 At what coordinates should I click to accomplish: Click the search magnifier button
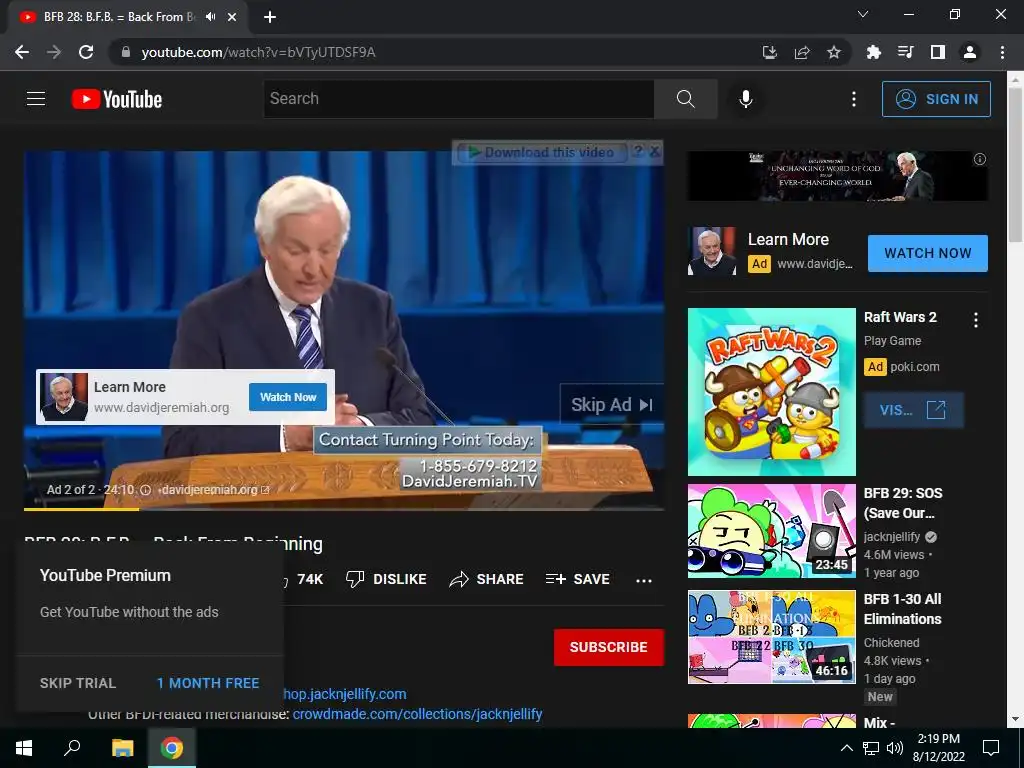tap(685, 99)
